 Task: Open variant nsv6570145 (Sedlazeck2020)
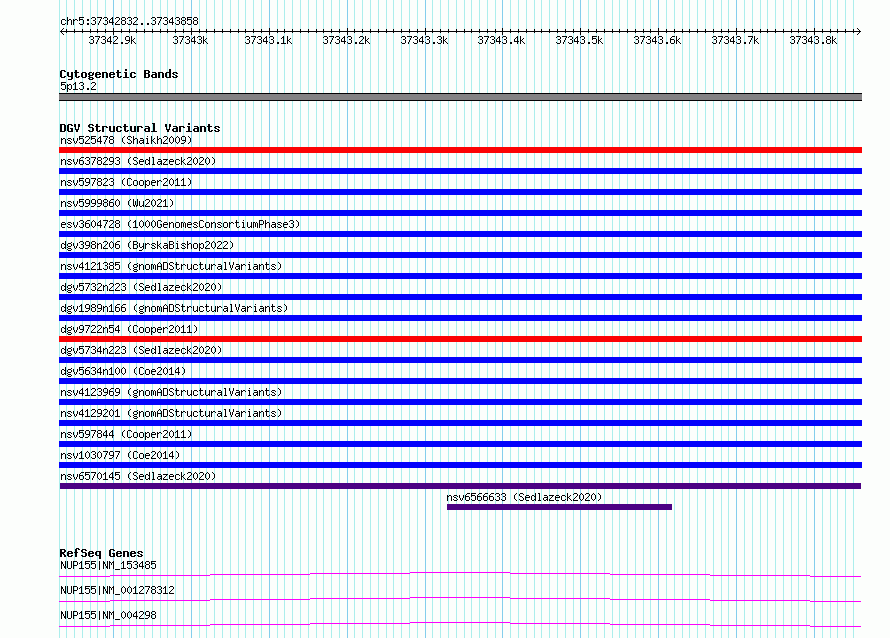(x=138, y=476)
